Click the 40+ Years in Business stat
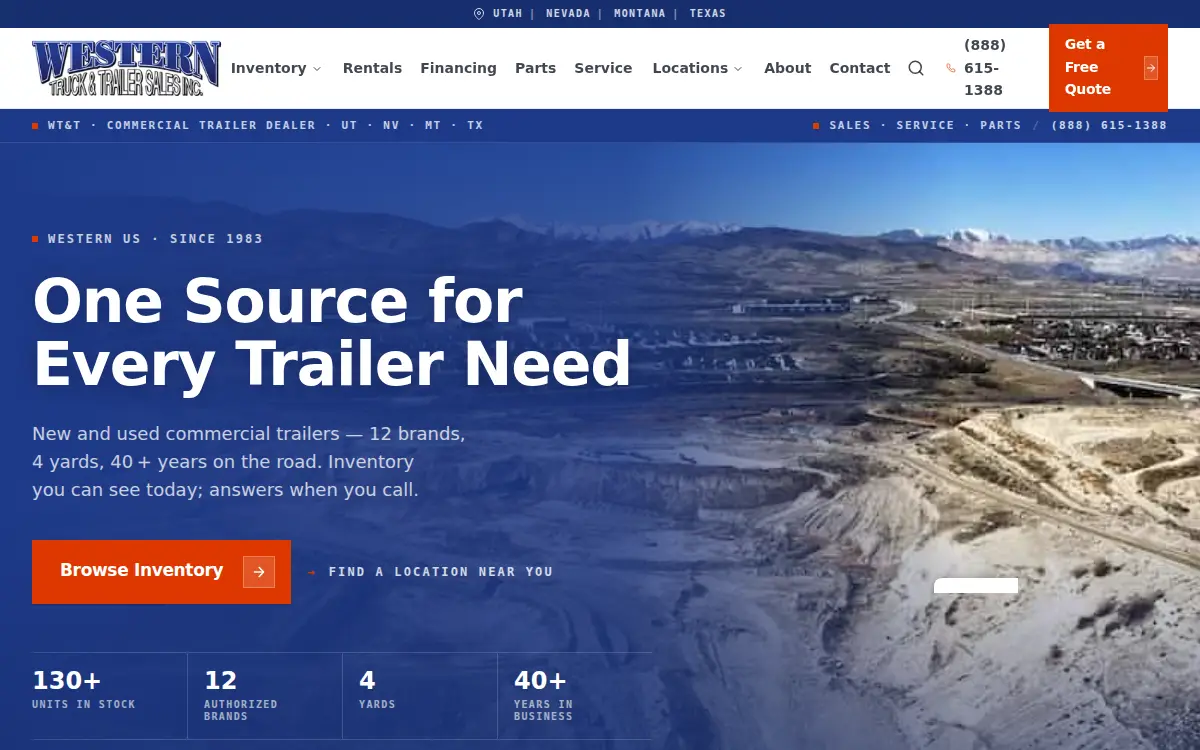The image size is (1200, 750). 575,696
